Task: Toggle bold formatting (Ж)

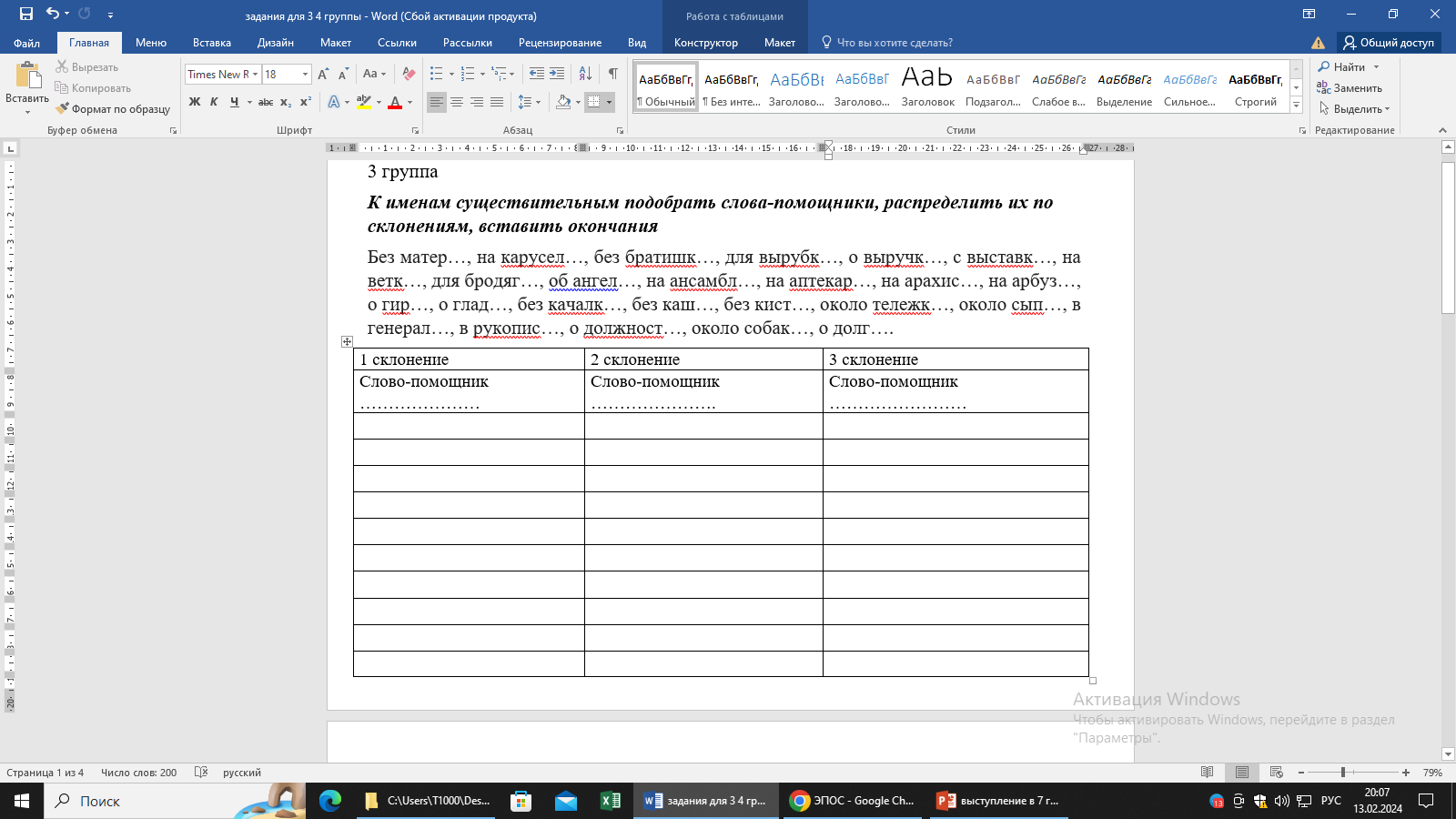Action: click(x=195, y=102)
